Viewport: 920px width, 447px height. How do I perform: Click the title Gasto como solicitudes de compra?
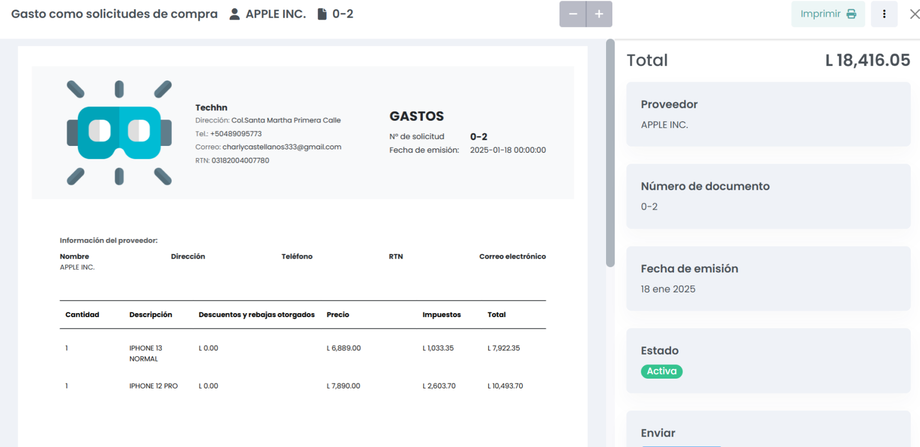114,14
